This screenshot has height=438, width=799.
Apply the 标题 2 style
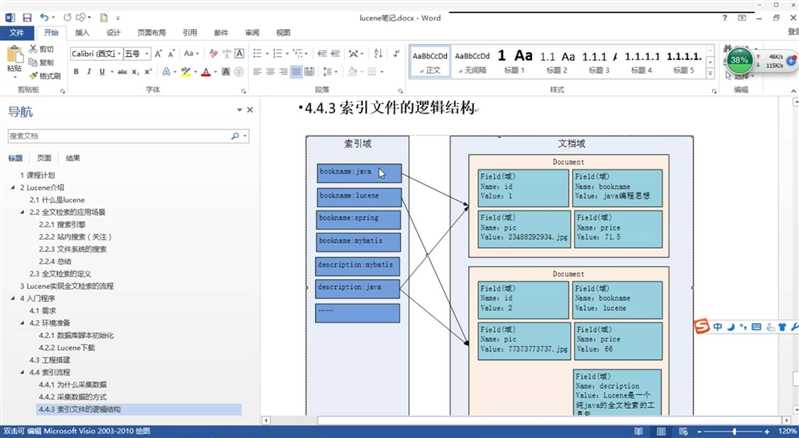[x=556, y=61]
